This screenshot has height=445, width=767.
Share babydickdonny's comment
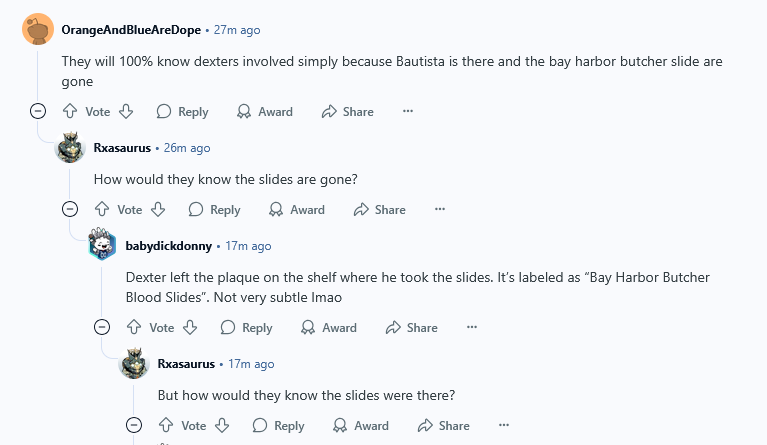(x=411, y=328)
